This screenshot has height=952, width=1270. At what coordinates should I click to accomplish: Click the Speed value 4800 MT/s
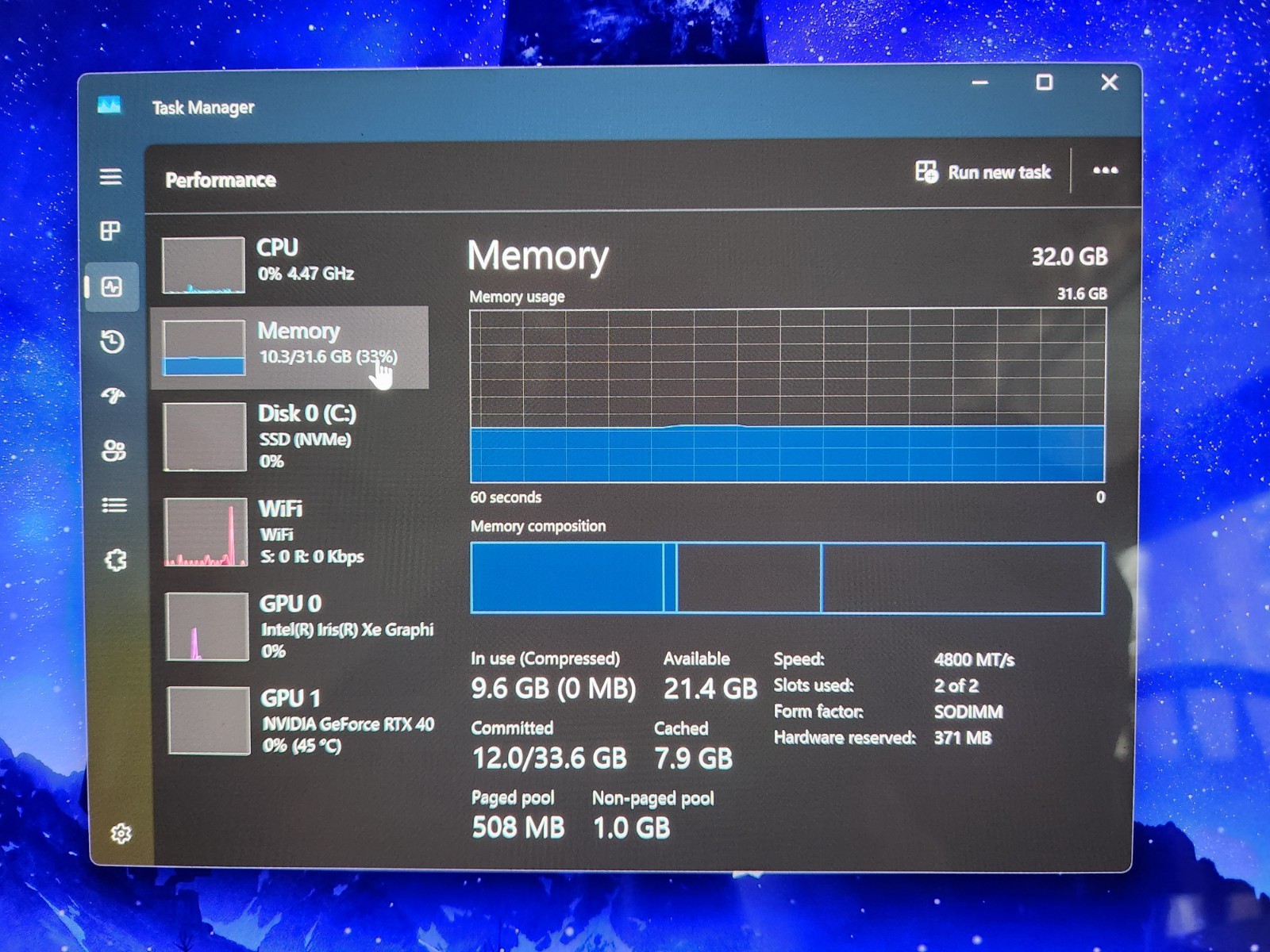(x=974, y=659)
